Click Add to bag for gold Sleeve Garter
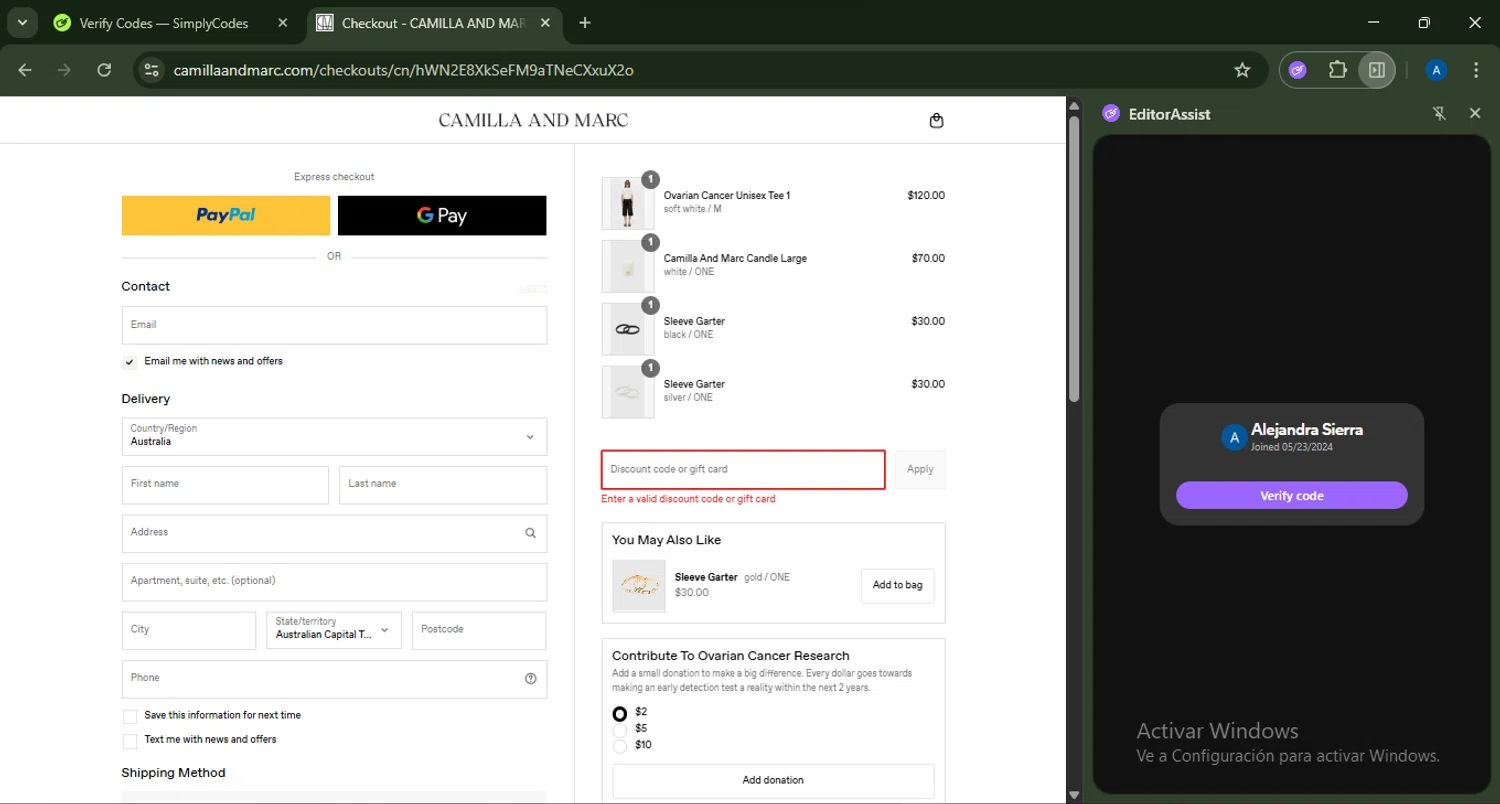 [897, 586]
